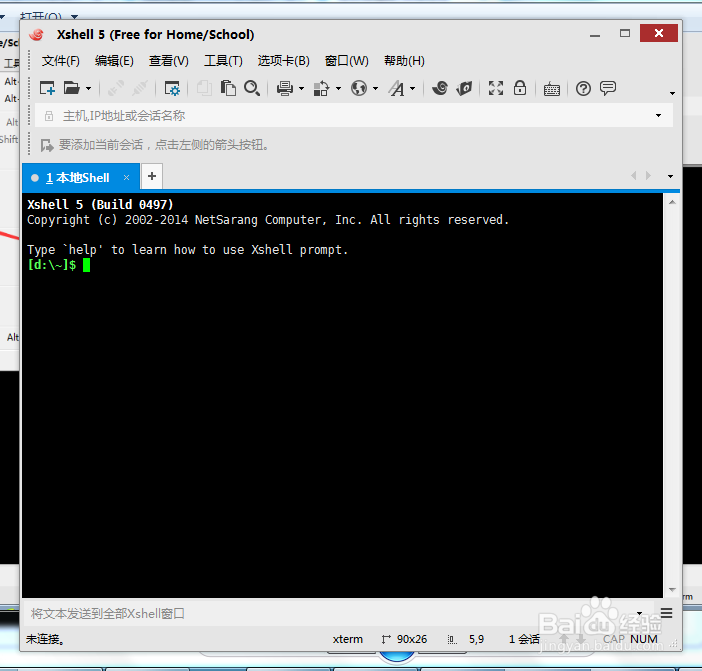Click the add current session arrow icon
The width and height of the screenshot is (702, 671).
[x=47, y=145]
